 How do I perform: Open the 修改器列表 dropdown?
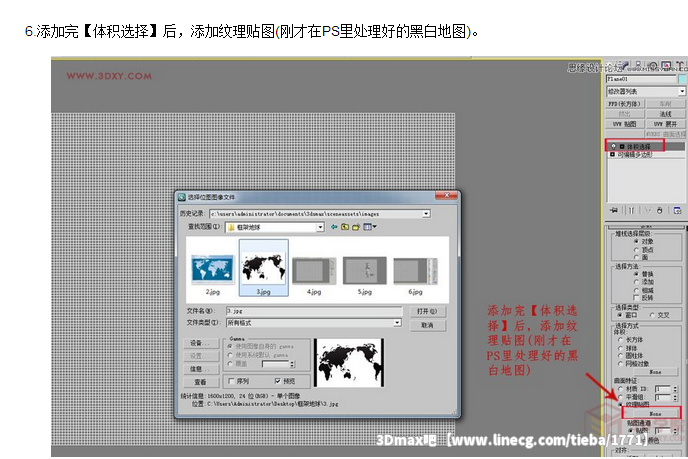(x=681, y=91)
